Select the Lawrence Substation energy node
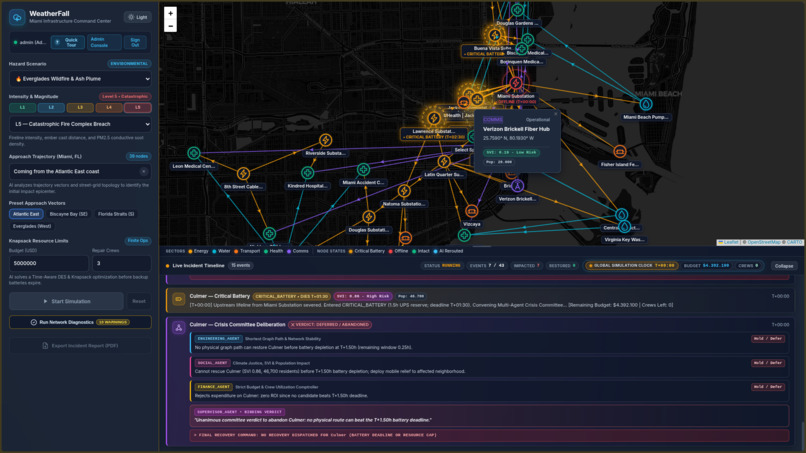Screen dimensions: 806x453 [x=434, y=118]
